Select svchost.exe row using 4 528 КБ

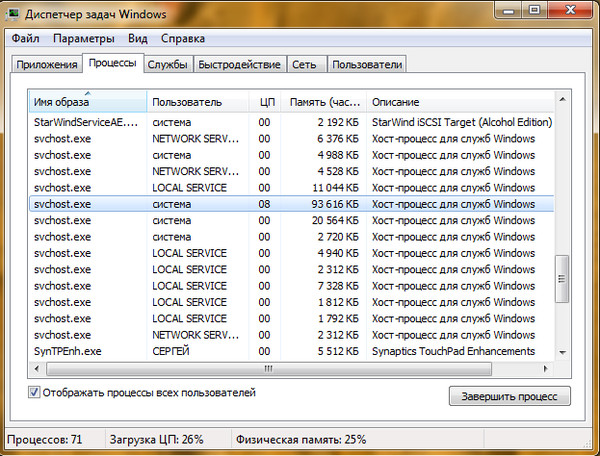(292, 171)
